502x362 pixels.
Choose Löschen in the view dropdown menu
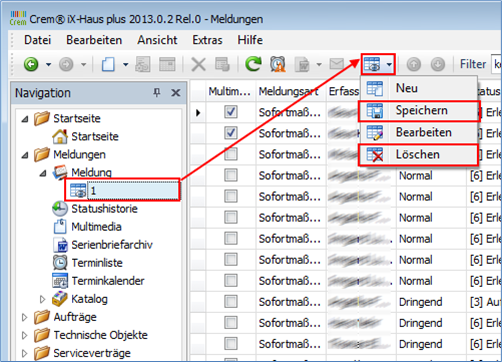coord(418,155)
